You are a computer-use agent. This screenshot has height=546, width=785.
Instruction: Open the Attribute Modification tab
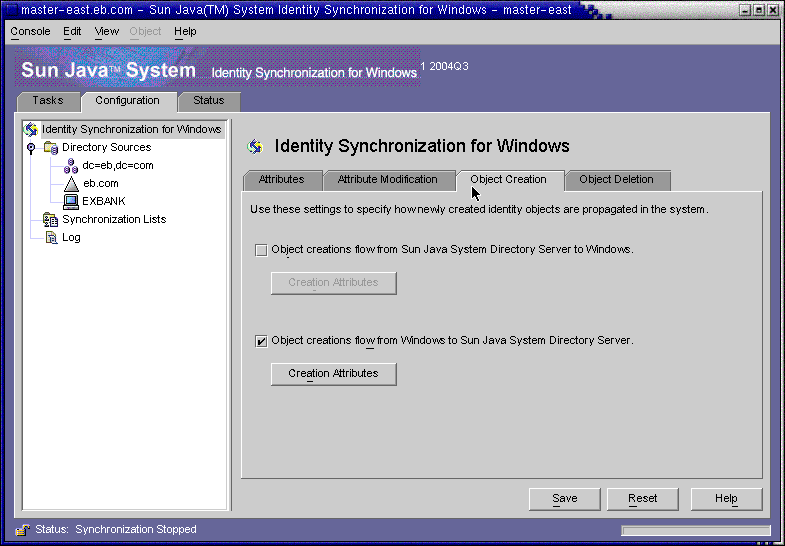pyautogui.click(x=387, y=180)
